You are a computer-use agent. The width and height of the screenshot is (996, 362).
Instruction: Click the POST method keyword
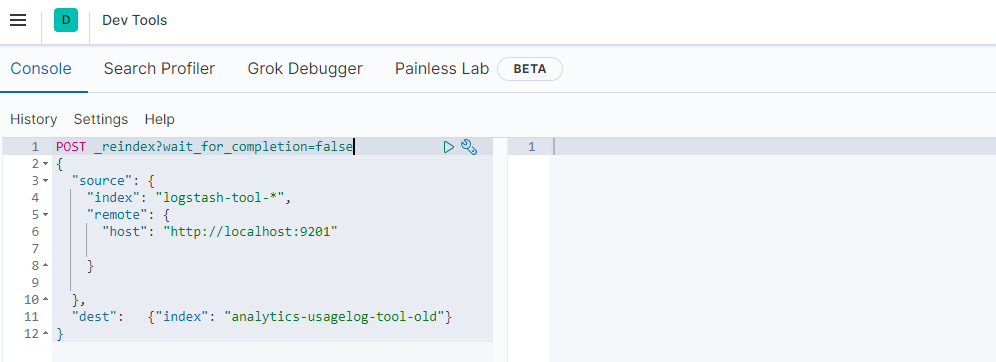pos(71,147)
